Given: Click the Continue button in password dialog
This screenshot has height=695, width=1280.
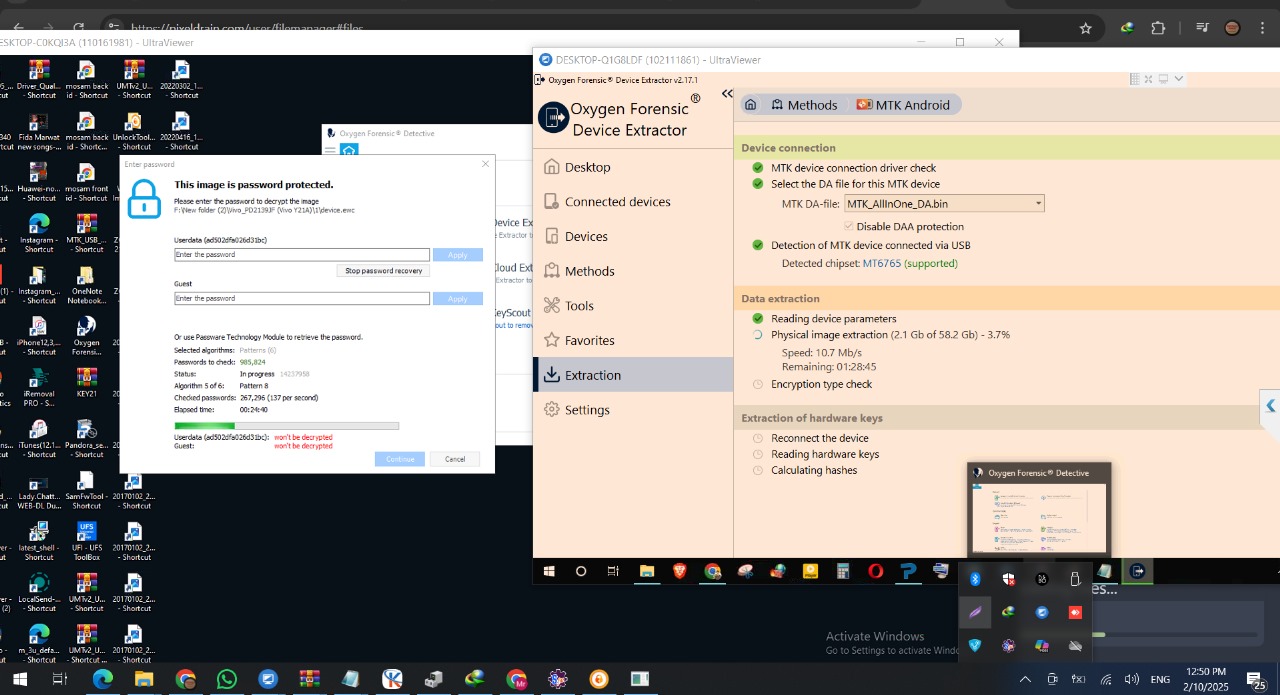Looking at the screenshot, I should (400, 459).
